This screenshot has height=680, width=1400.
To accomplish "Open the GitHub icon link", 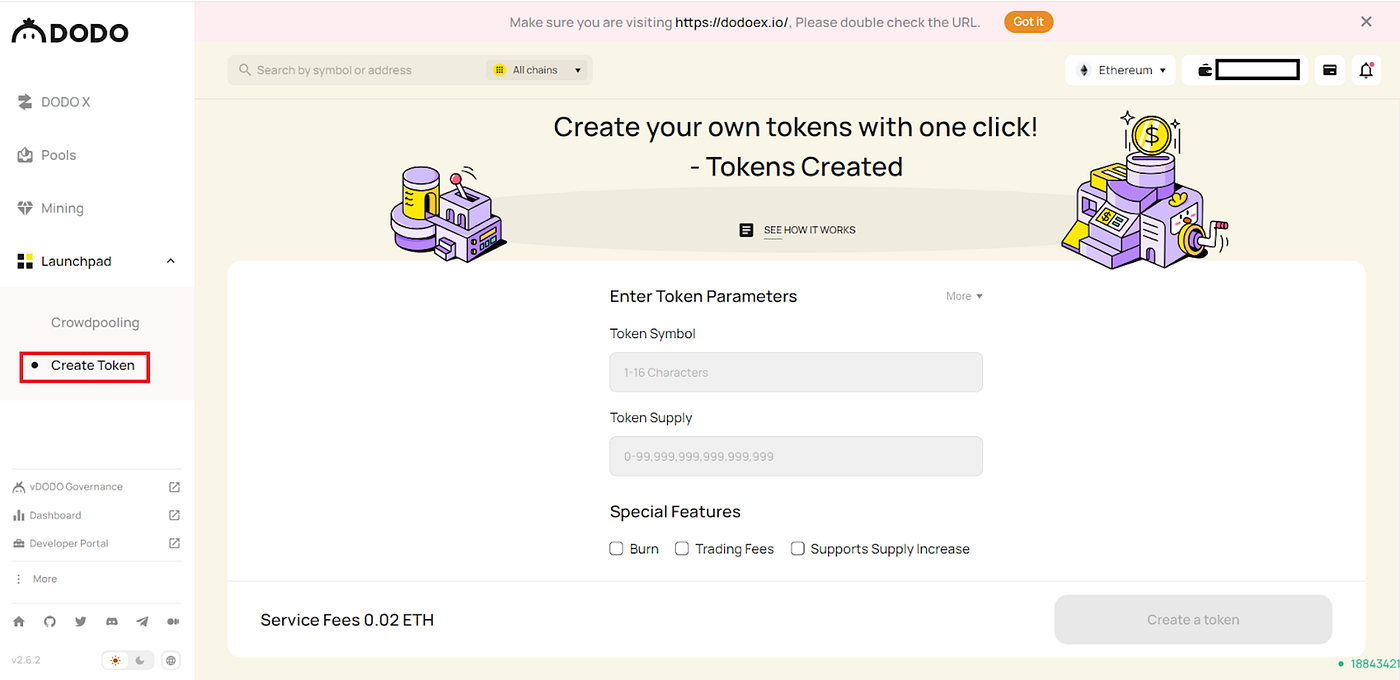I will pyautogui.click(x=50, y=621).
